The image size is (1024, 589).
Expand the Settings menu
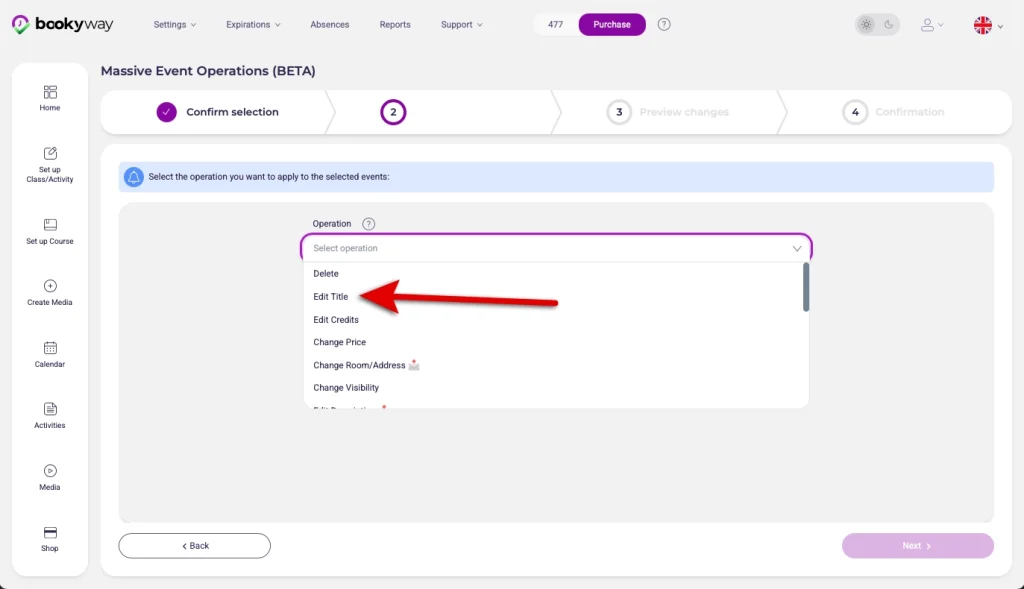pos(174,25)
